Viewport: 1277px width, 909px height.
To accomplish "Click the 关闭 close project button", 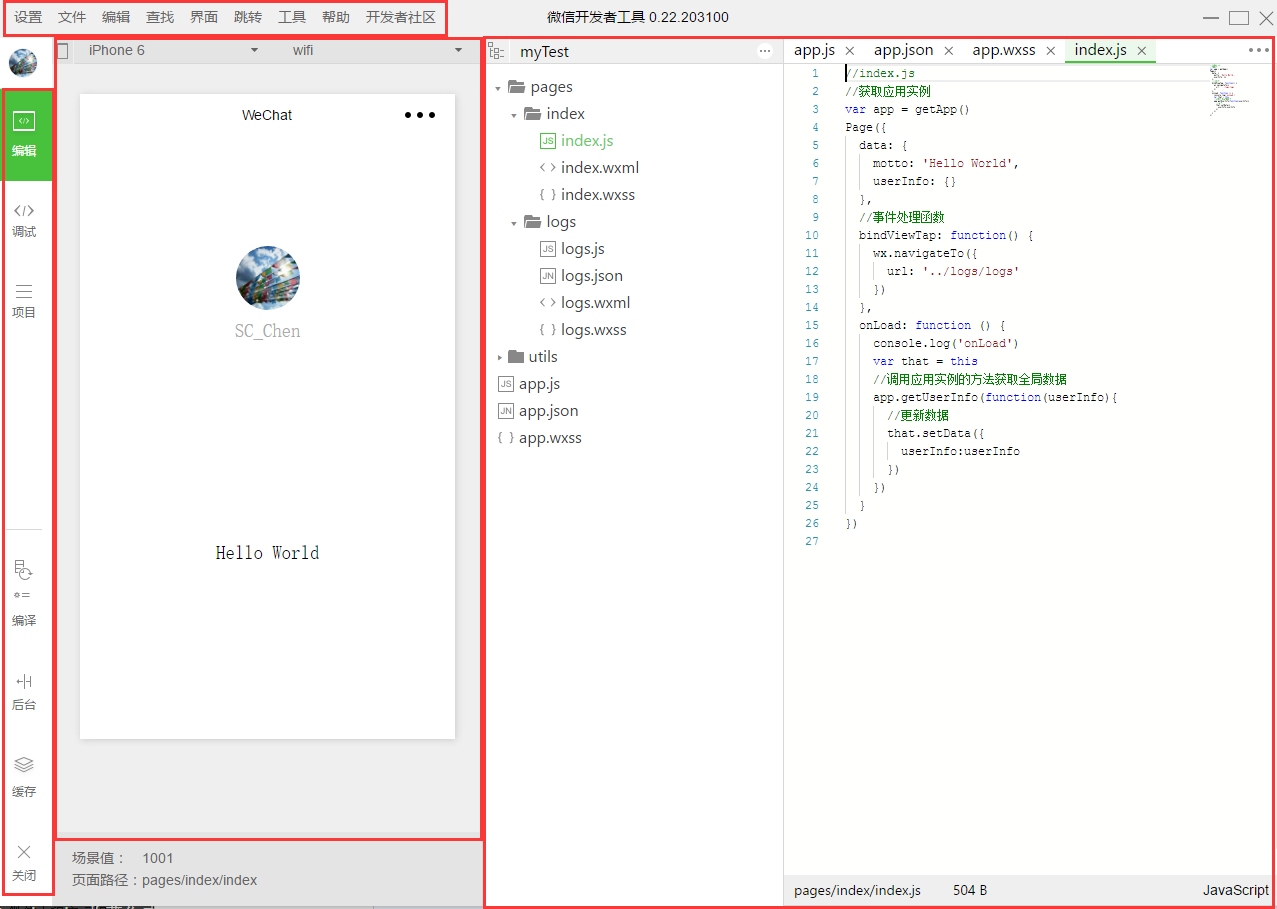I will tap(24, 863).
